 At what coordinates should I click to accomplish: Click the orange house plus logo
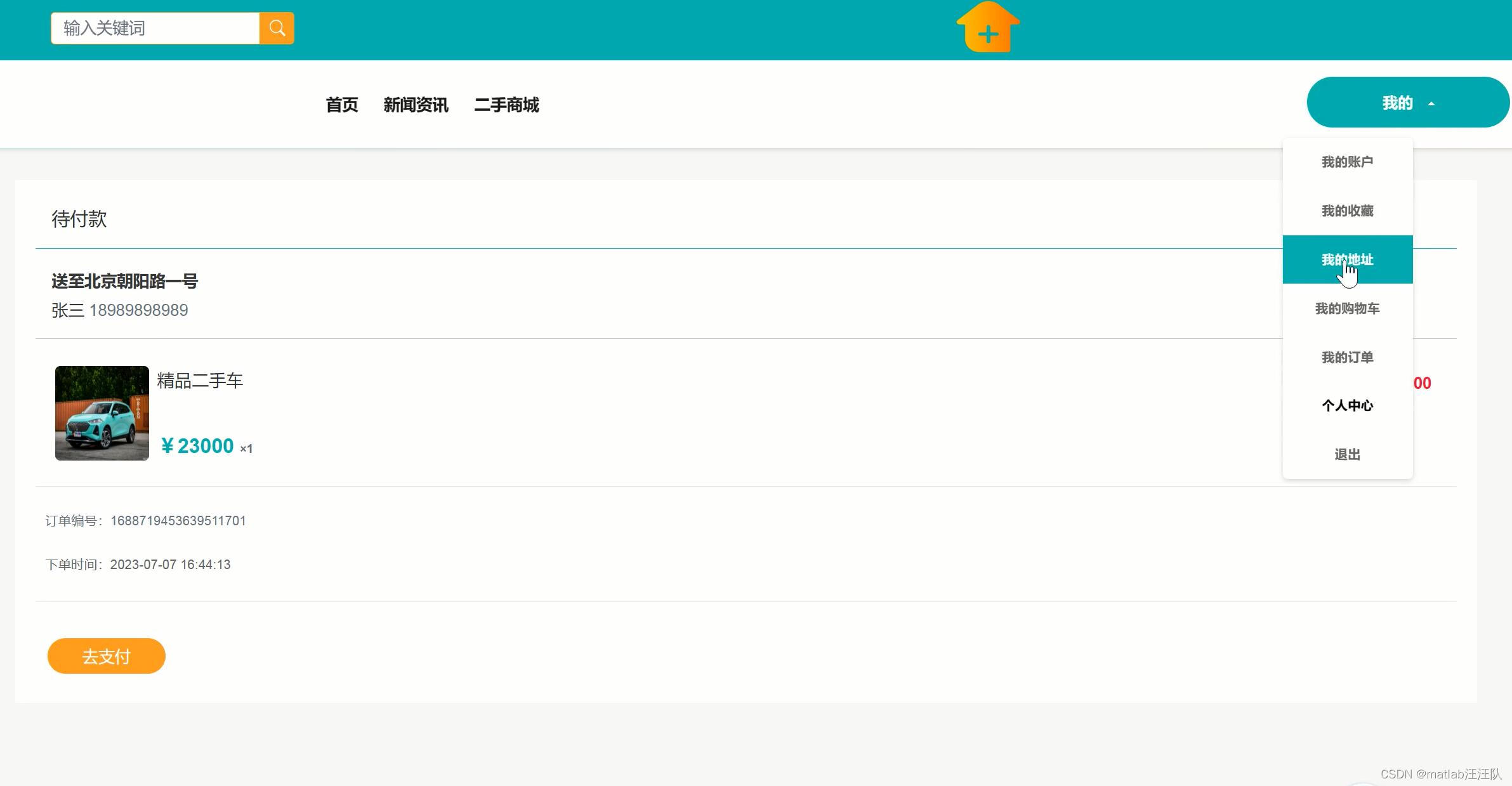coord(988,29)
